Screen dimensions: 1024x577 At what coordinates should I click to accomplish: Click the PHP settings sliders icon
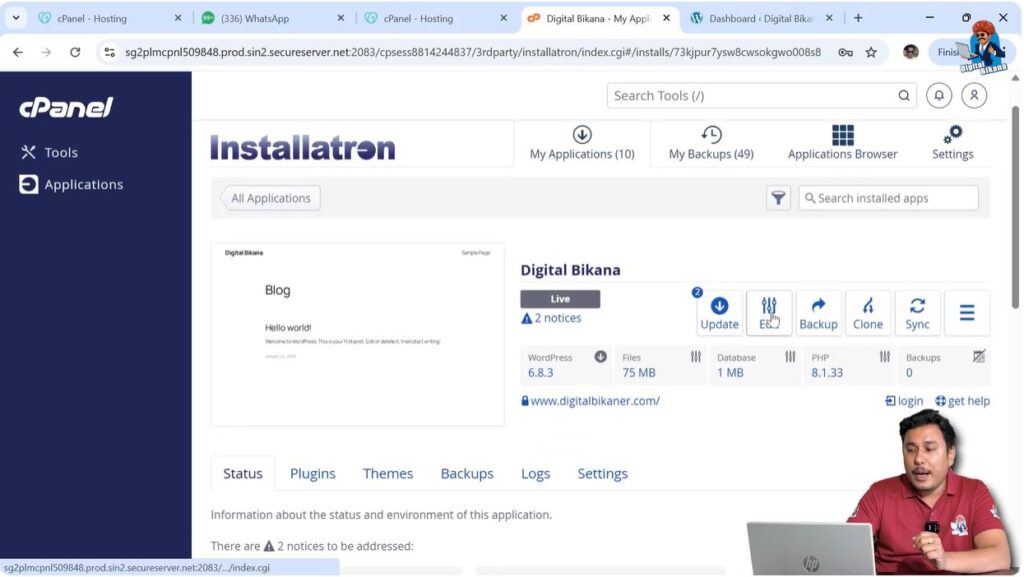pyautogui.click(x=884, y=356)
